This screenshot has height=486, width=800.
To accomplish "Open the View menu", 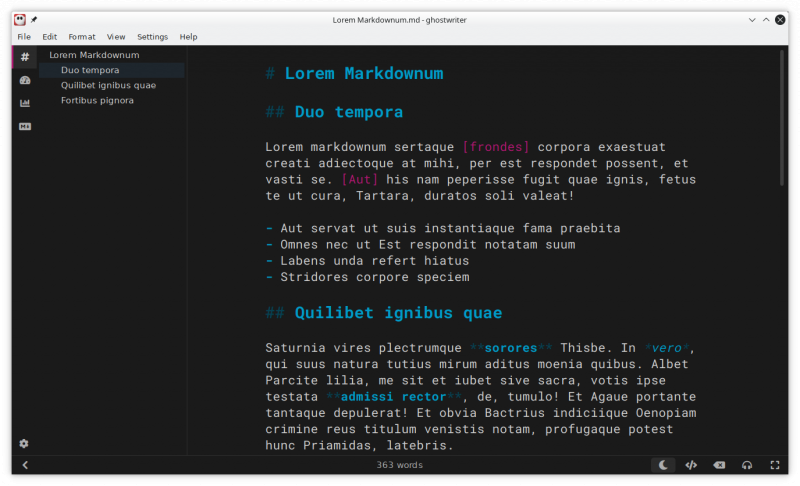I will [x=116, y=37].
